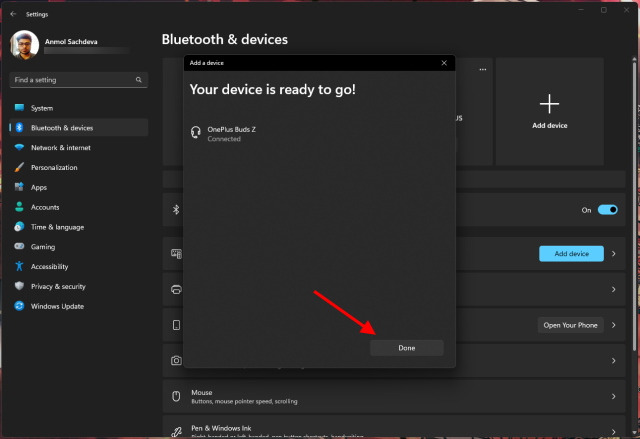640x439 pixels.
Task: Click the Gaming controller icon
Action: (x=19, y=246)
